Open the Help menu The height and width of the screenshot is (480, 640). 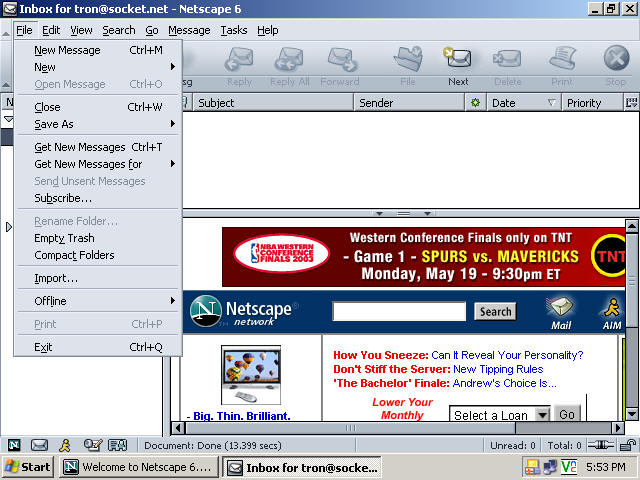point(268,30)
